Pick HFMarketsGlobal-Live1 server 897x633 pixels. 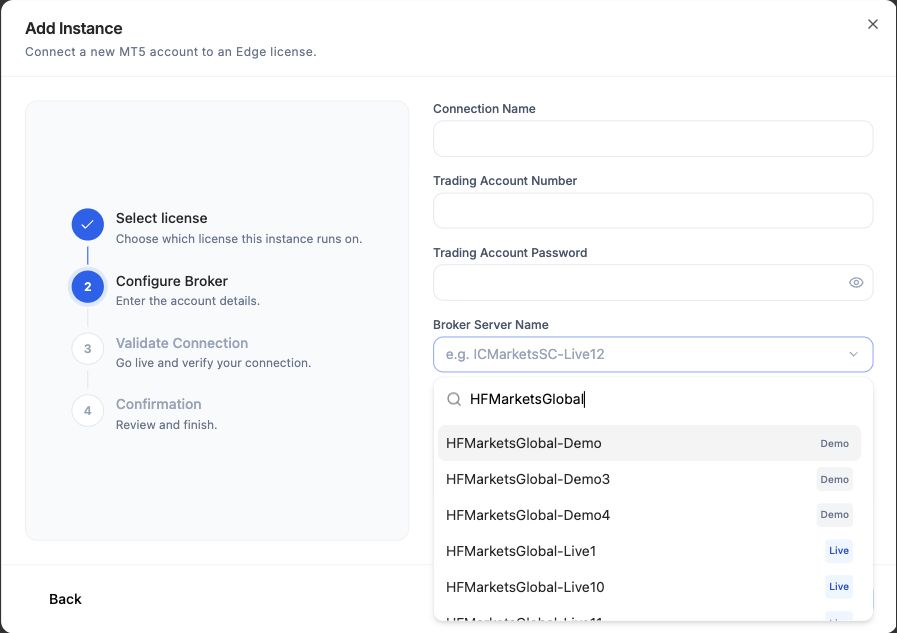click(649, 551)
